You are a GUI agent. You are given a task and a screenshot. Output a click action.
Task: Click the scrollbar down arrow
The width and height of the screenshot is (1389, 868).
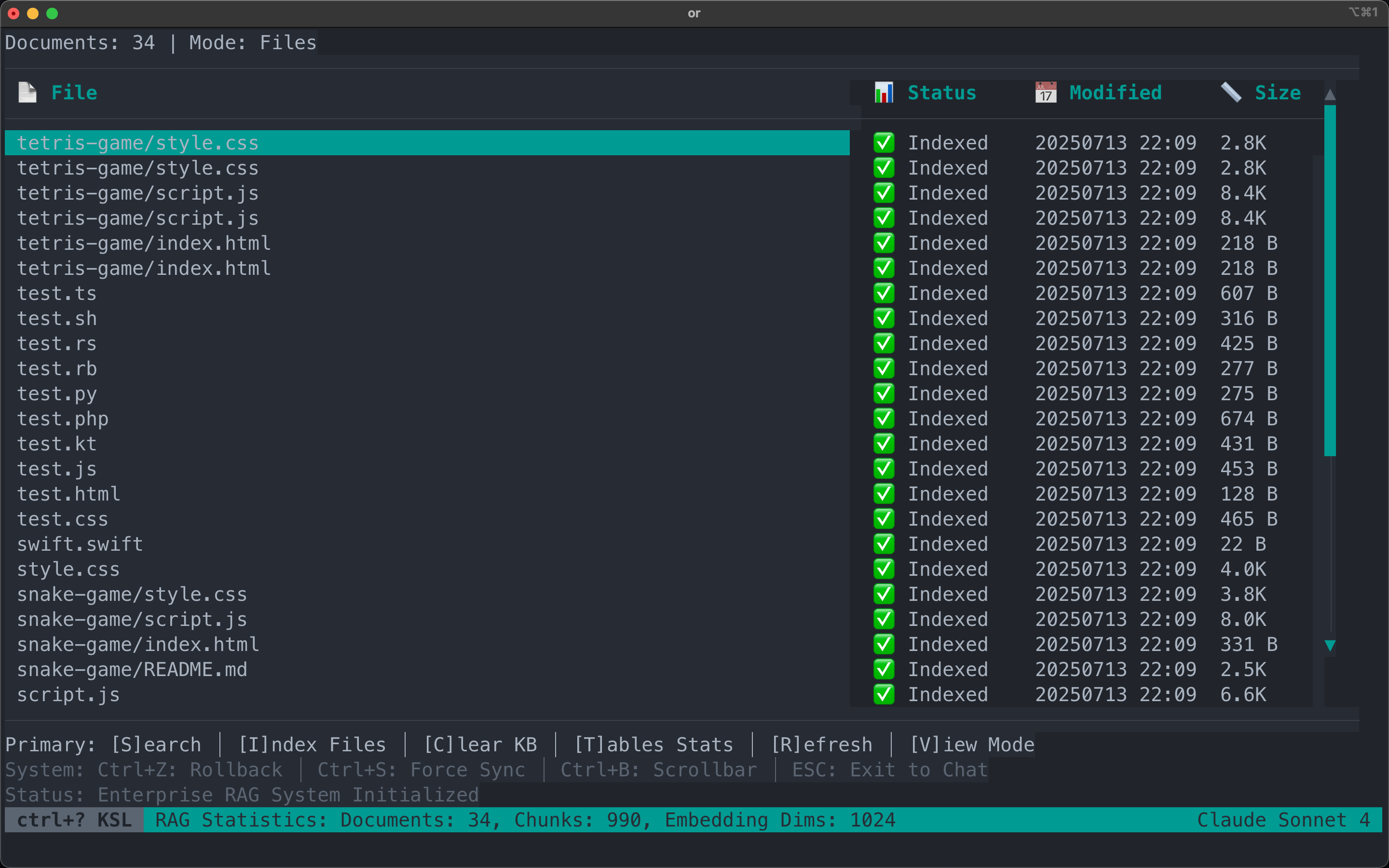tap(1330, 645)
